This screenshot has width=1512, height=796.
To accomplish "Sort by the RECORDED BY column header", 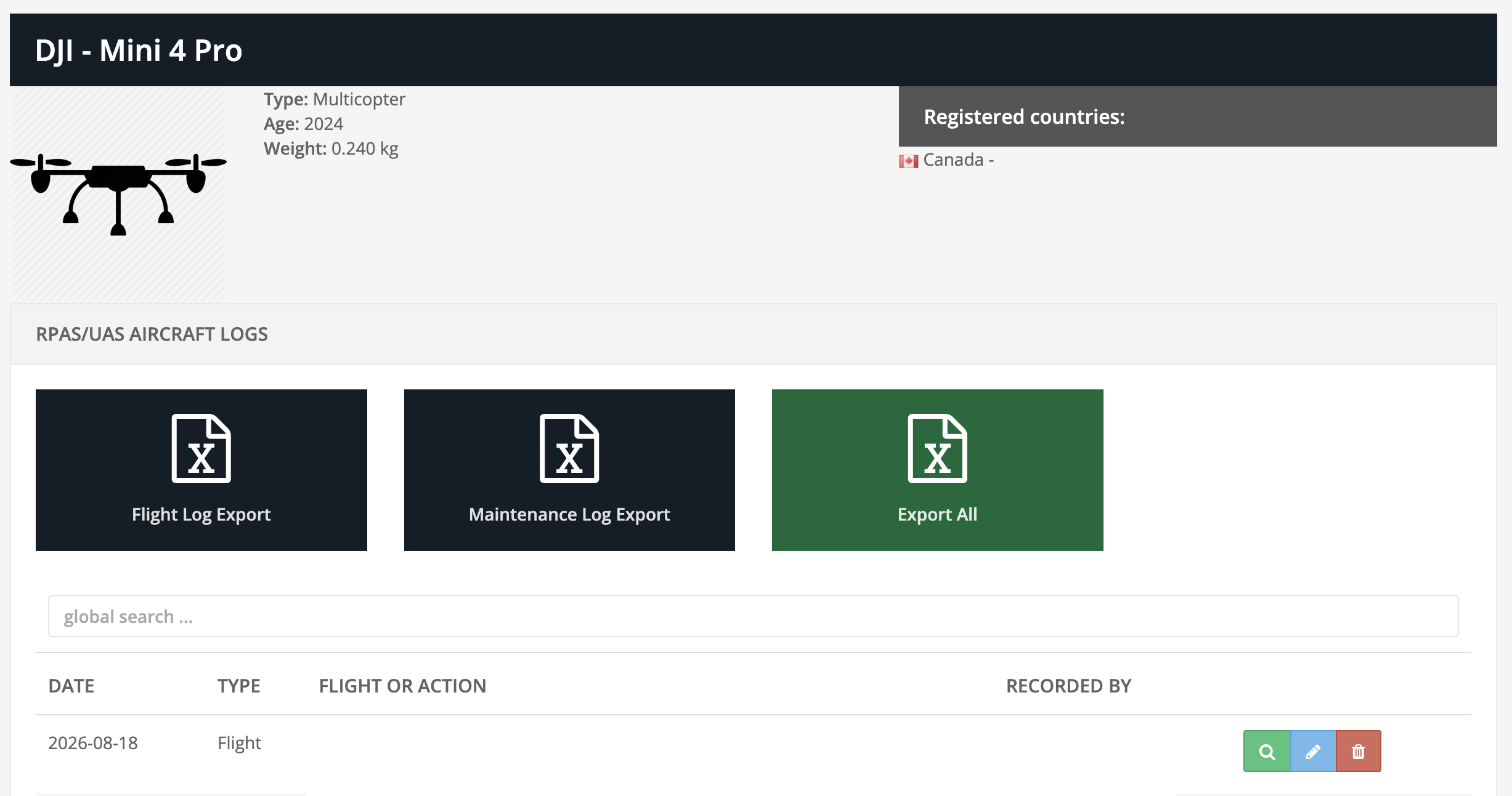I will (1069, 686).
